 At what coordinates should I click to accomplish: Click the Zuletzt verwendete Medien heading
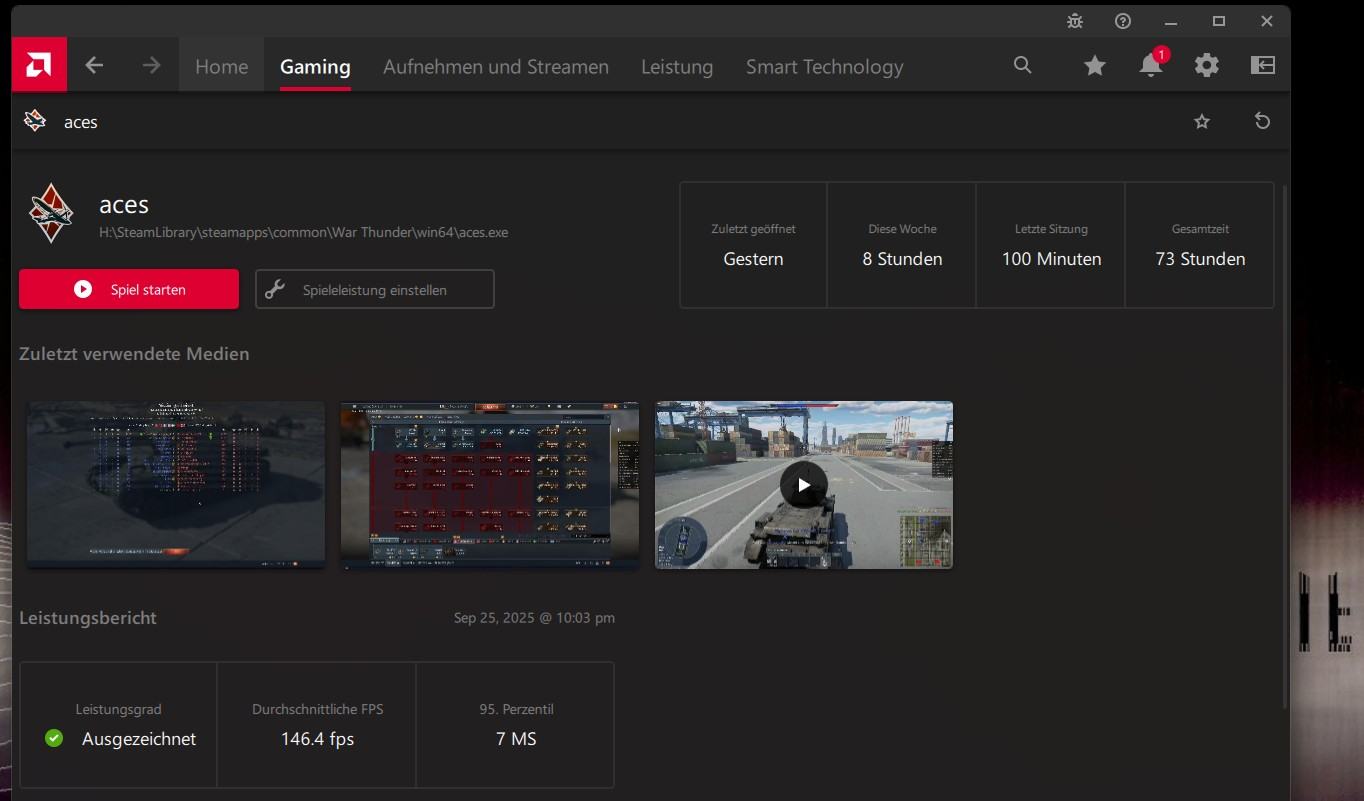pyautogui.click(x=134, y=354)
